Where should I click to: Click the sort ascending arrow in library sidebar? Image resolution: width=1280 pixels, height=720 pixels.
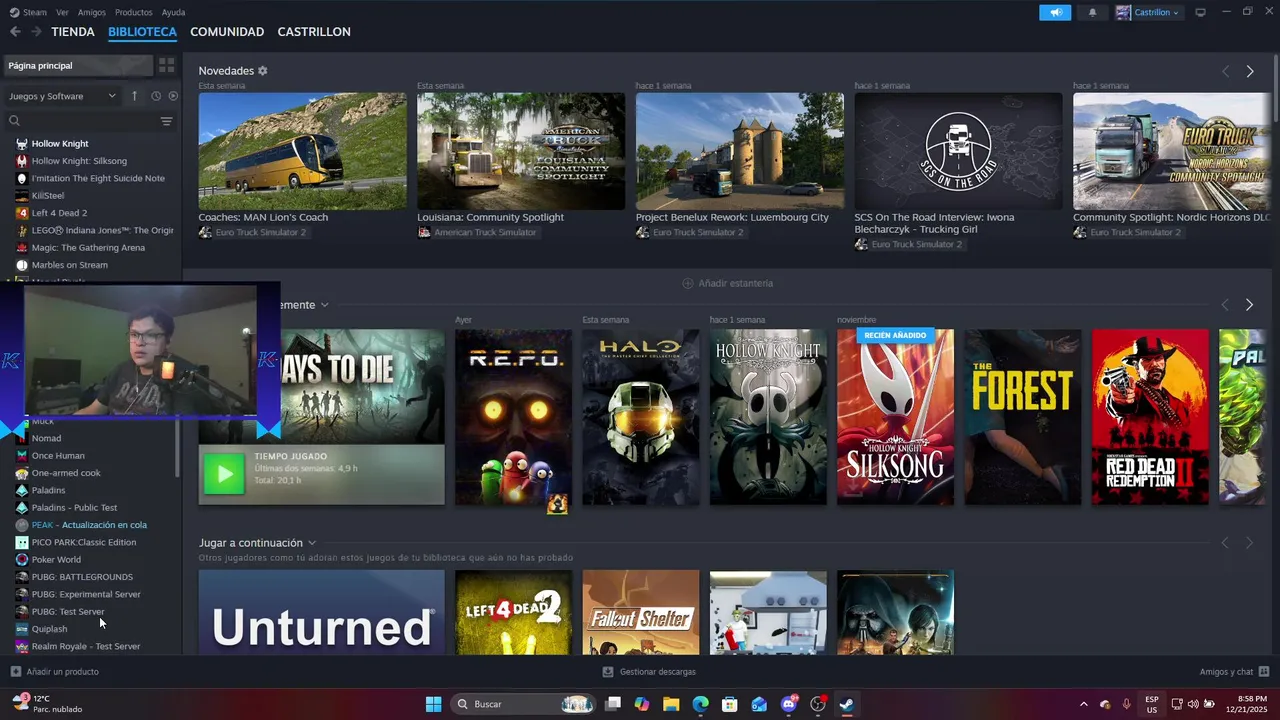(135, 96)
